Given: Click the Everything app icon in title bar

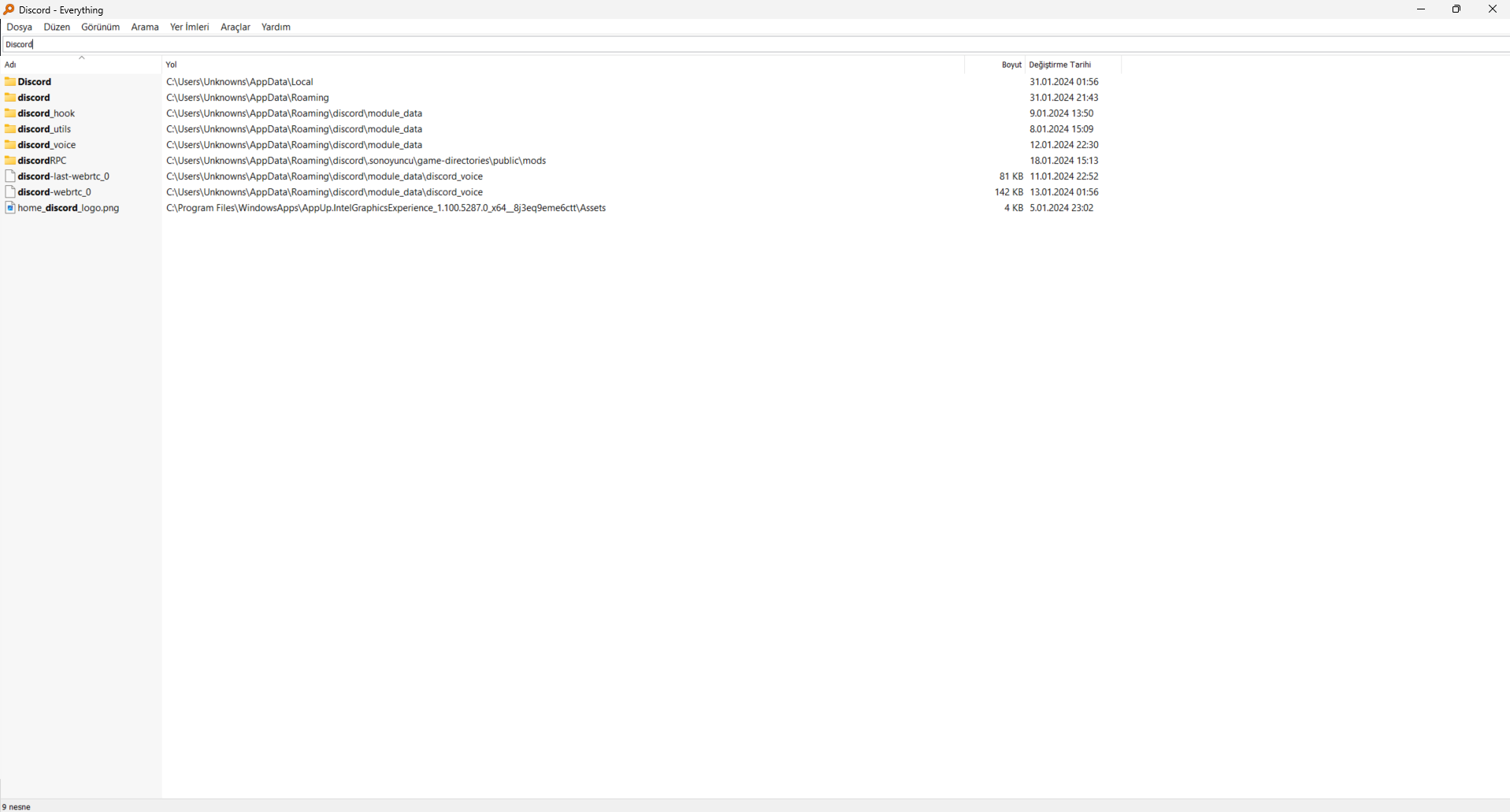Looking at the screenshot, I should click(x=9, y=9).
